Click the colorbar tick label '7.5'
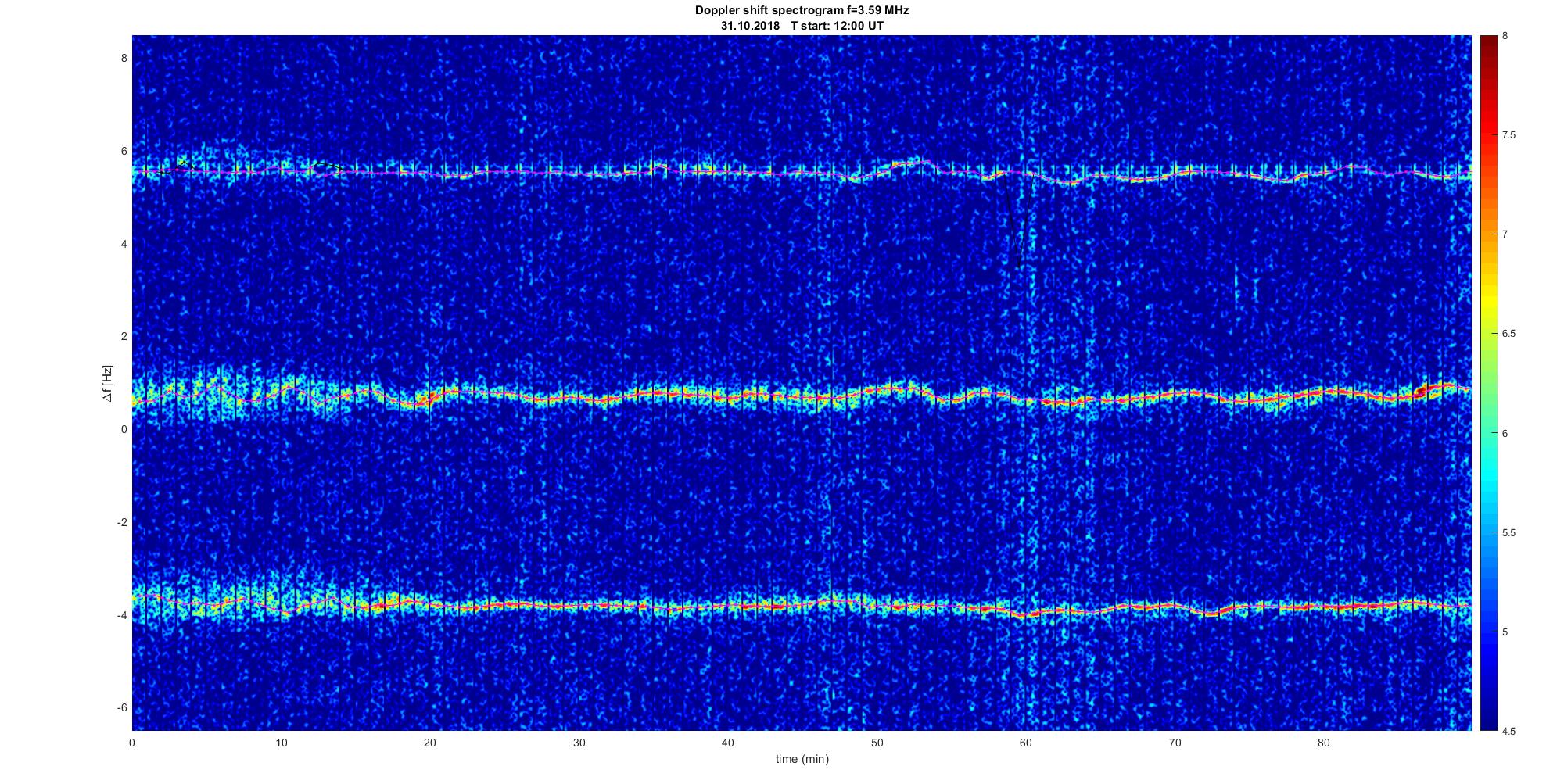Screen dimensions: 1564x784 click(x=1509, y=135)
